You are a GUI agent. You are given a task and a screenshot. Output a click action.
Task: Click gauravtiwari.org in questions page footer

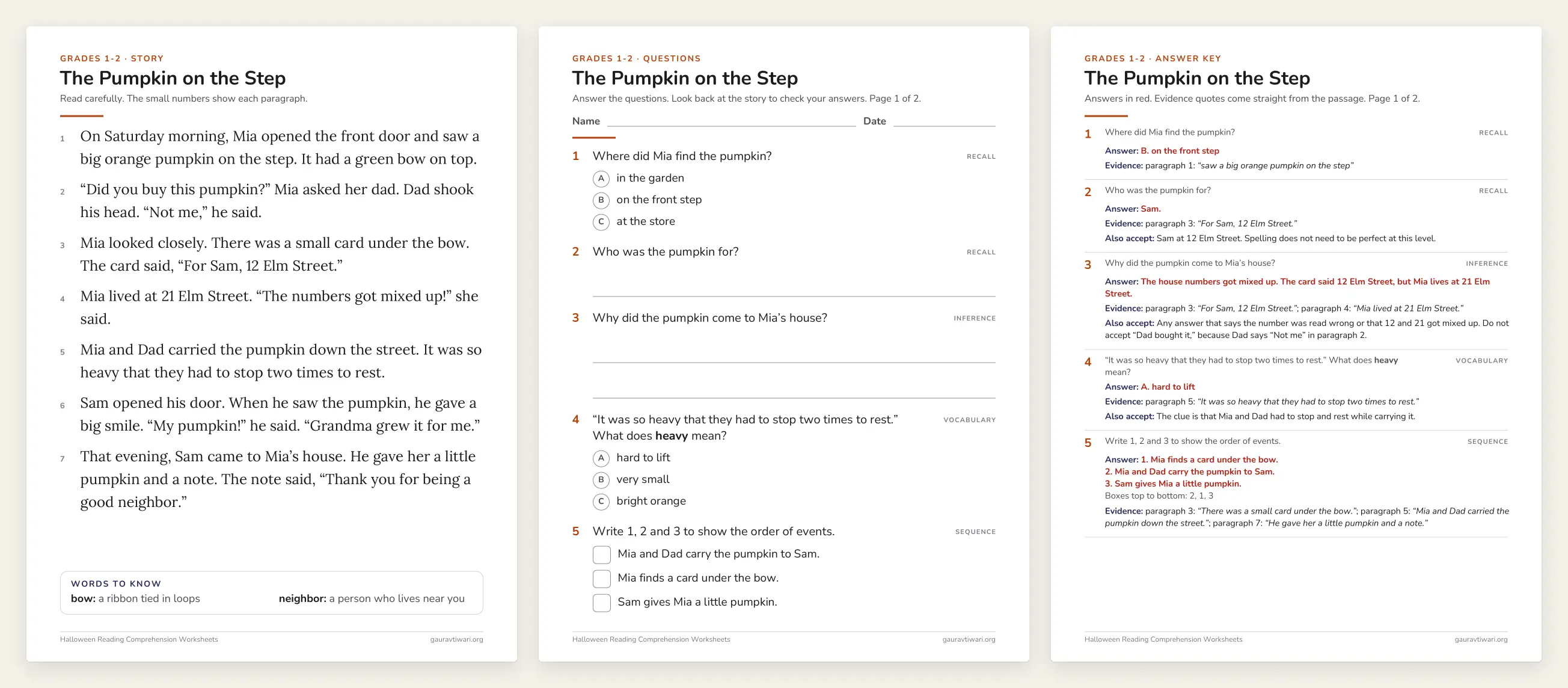click(x=969, y=639)
